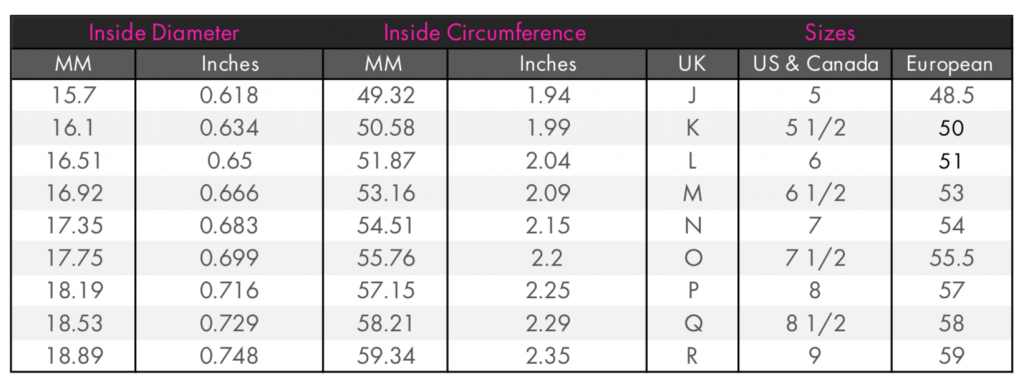
Task: Click the pink Sizes heading
Action: coord(830,33)
